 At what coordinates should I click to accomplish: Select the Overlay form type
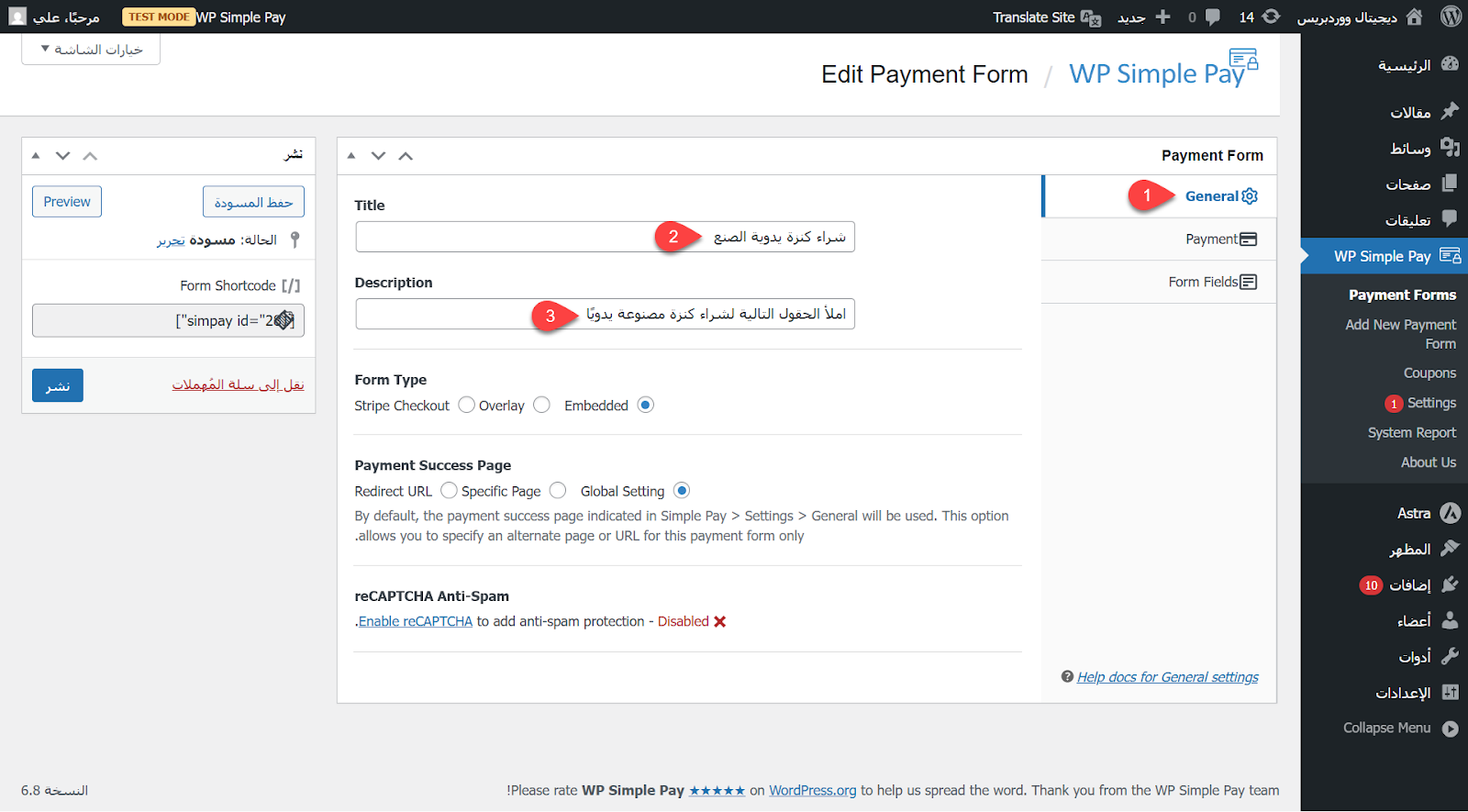pyautogui.click(x=541, y=405)
